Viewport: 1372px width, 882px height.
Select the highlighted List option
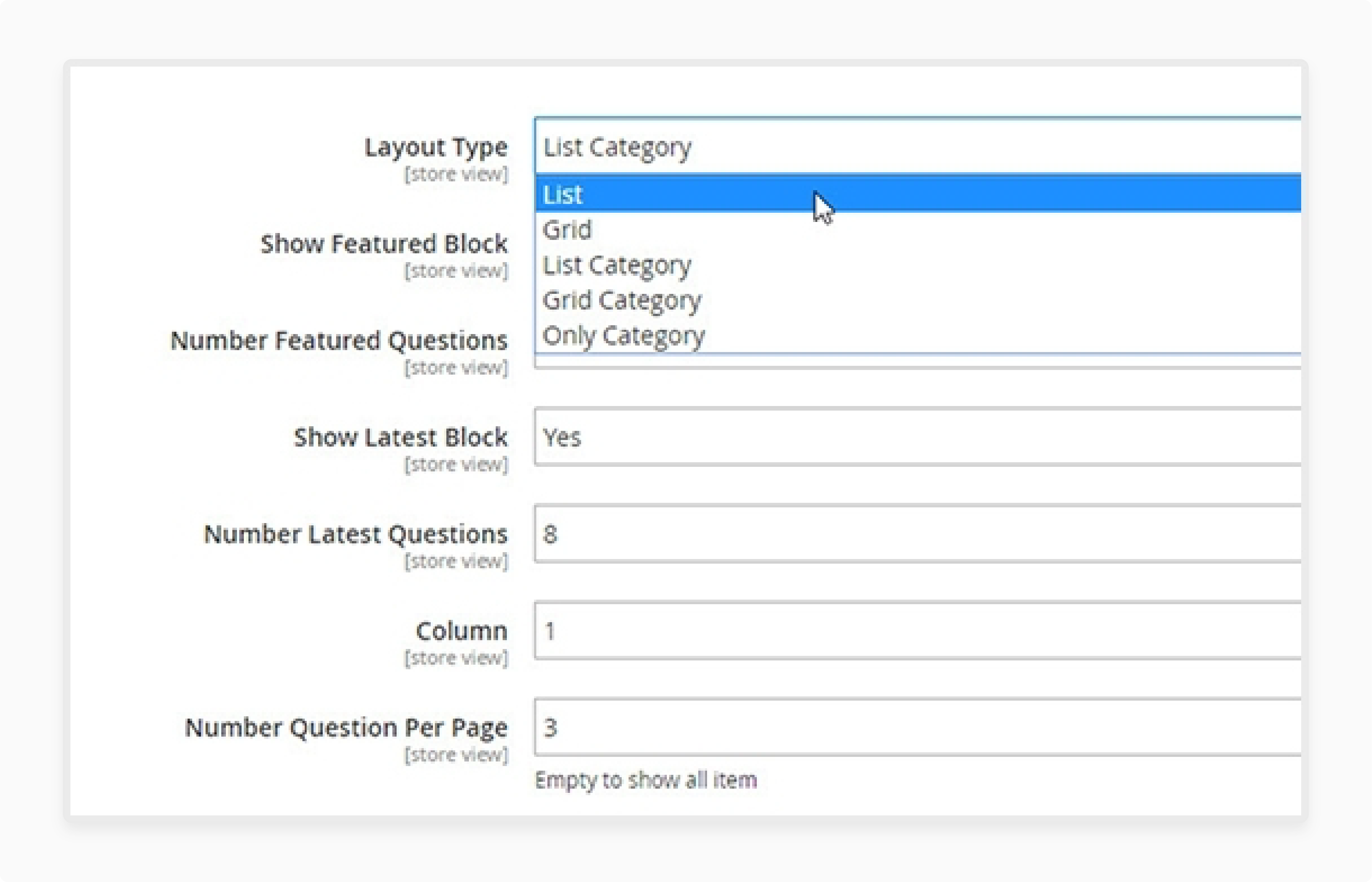click(x=918, y=194)
